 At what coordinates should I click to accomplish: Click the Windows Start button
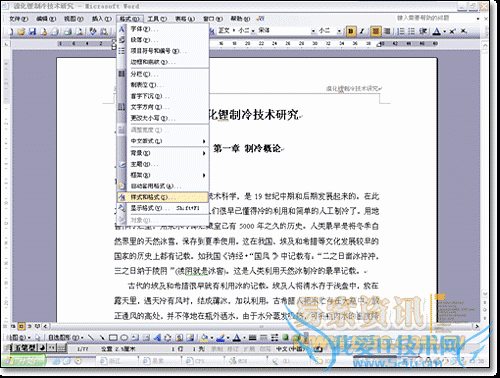coord(23,361)
